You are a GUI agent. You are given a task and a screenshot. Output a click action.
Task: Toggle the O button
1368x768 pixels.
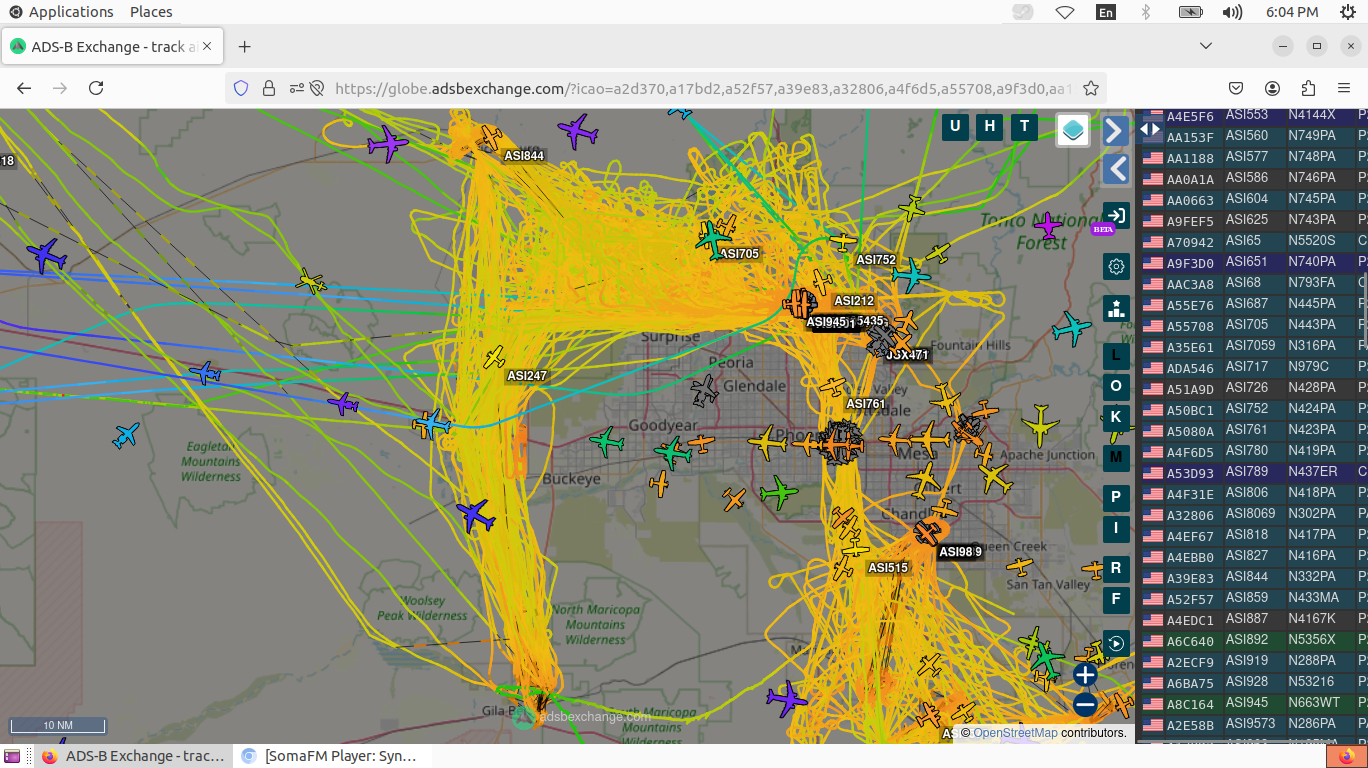tap(1116, 386)
